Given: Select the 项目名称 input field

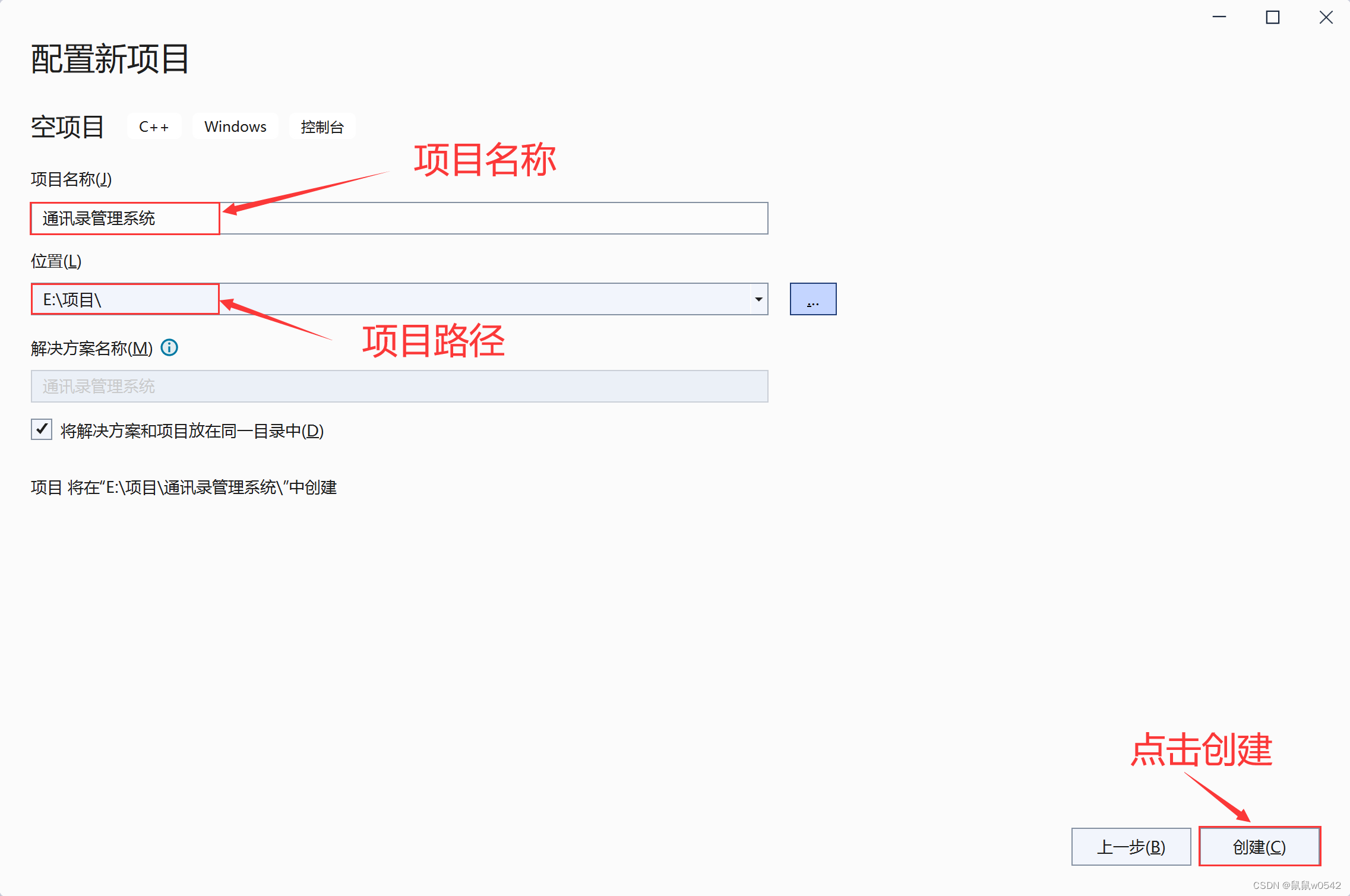Looking at the screenshot, I should (400, 217).
